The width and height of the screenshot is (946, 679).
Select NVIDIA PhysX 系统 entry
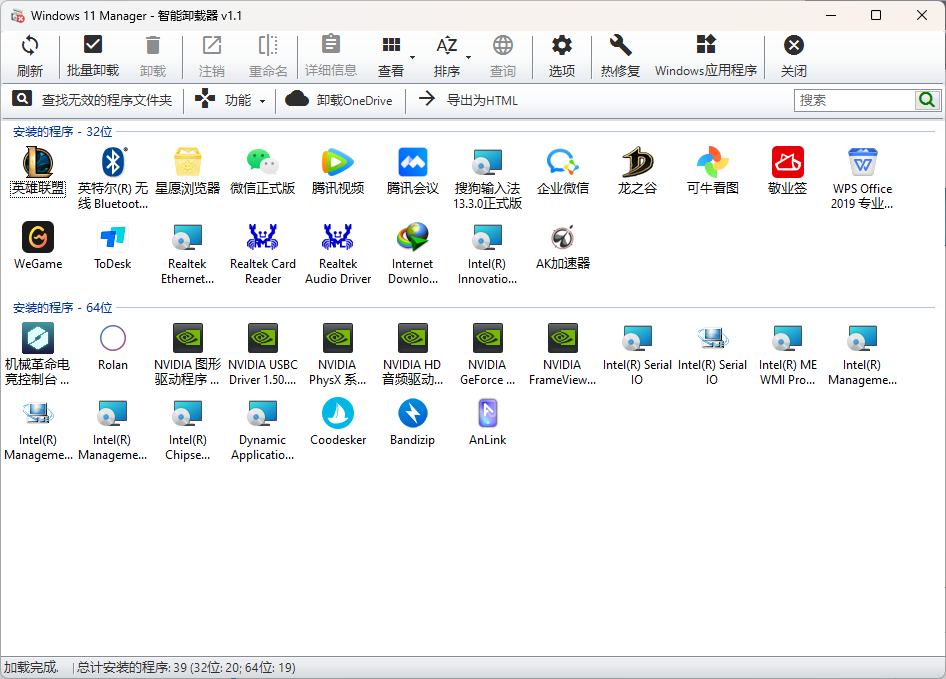pyautogui.click(x=338, y=354)
